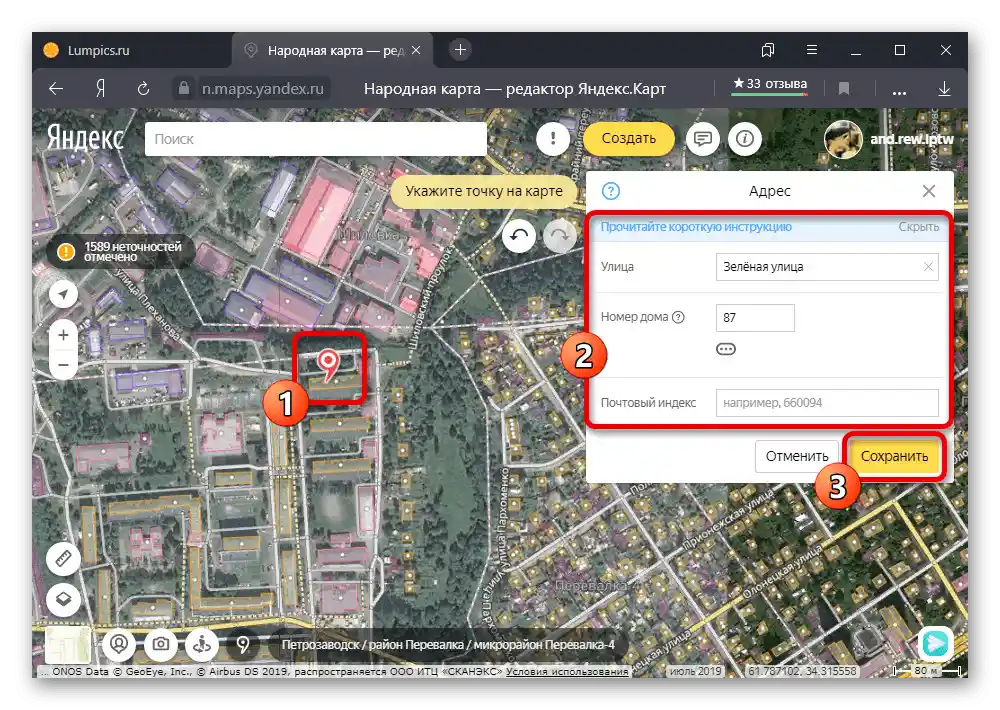Redo the map edit

click(560, 236)
